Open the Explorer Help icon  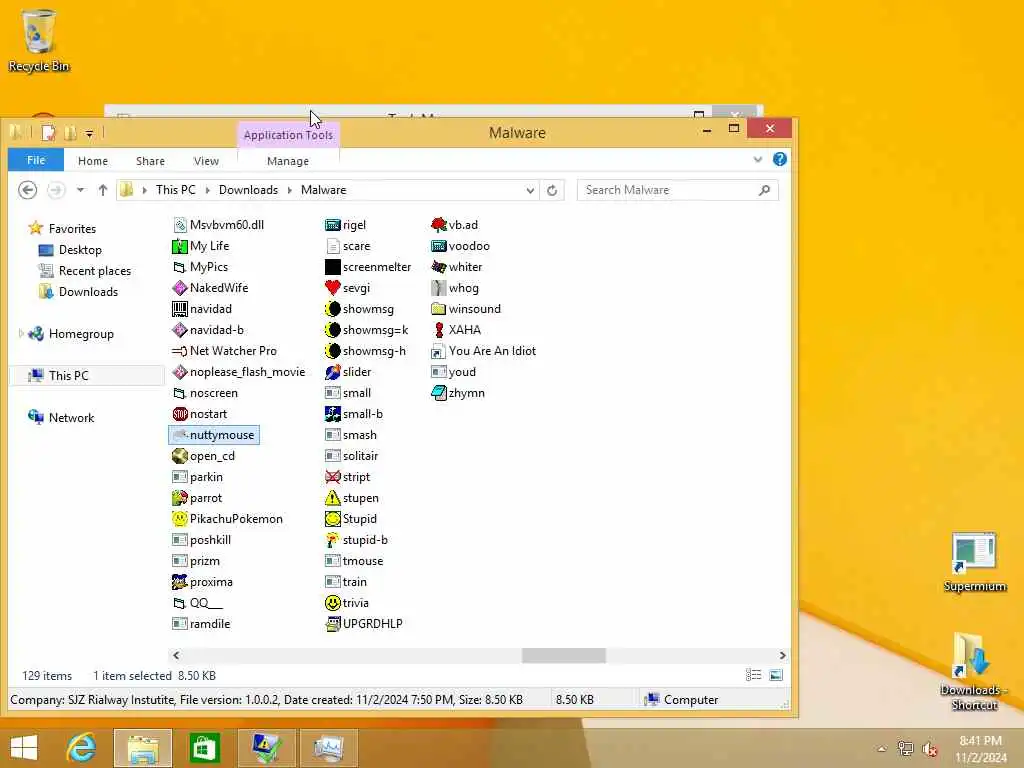(x=779, y=159)
